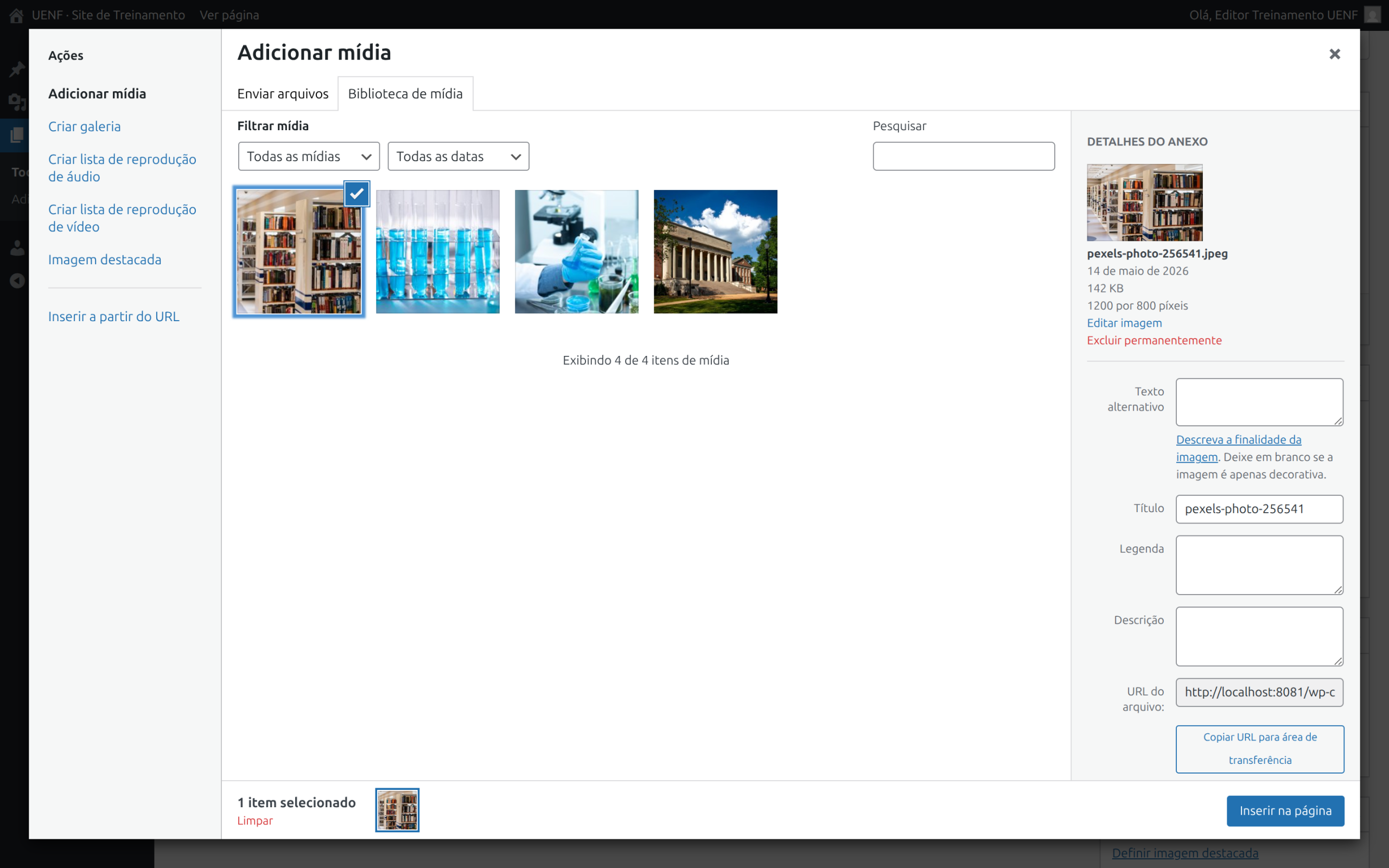This screenshot has width=1389, height=868.
Task: Open UENF · Site de Treinamento admin bar link
Action: [108, 15]
